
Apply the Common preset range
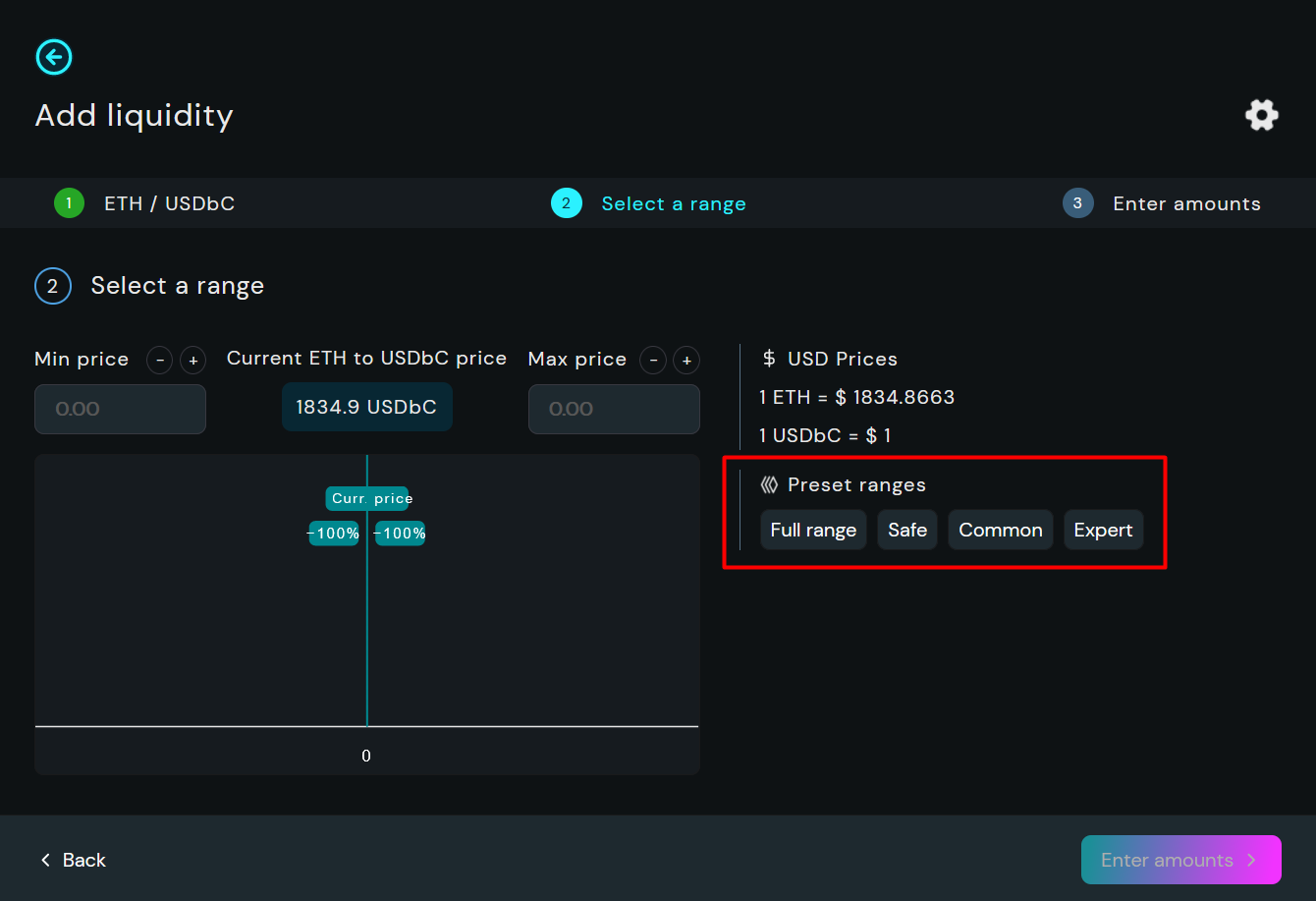coord(1000,530)
